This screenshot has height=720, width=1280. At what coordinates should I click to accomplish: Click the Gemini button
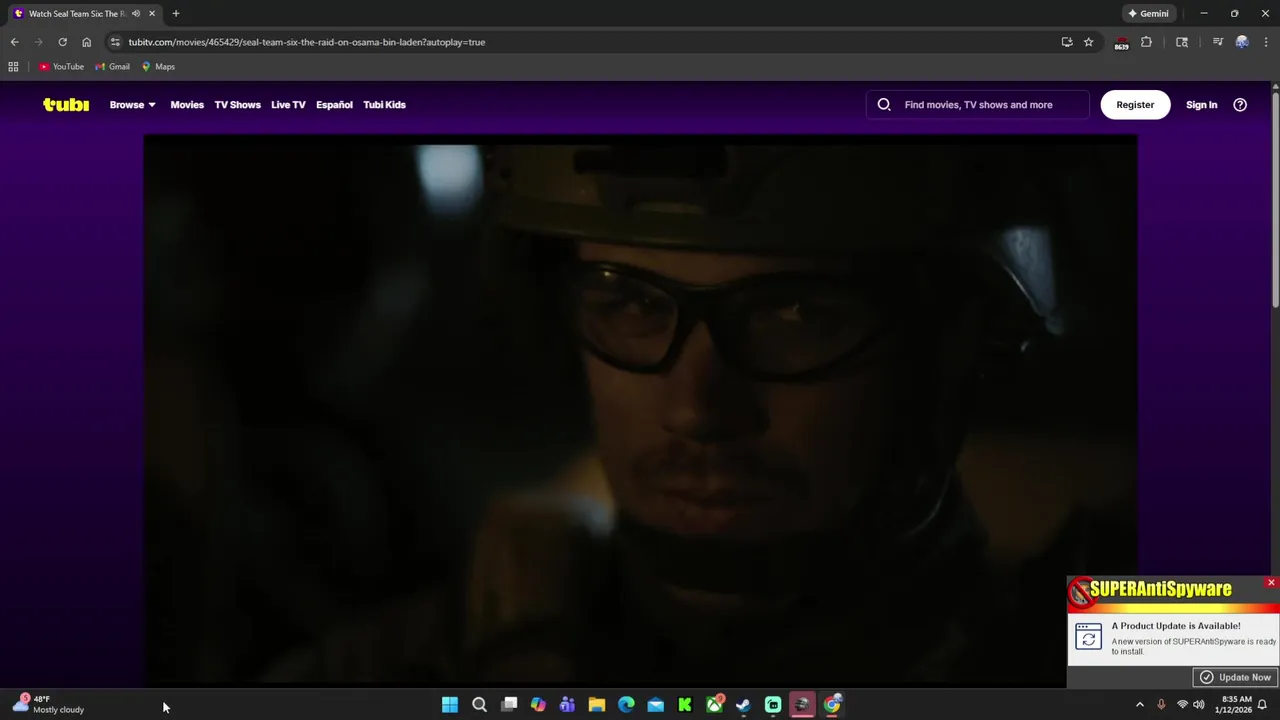point(1148,13)
